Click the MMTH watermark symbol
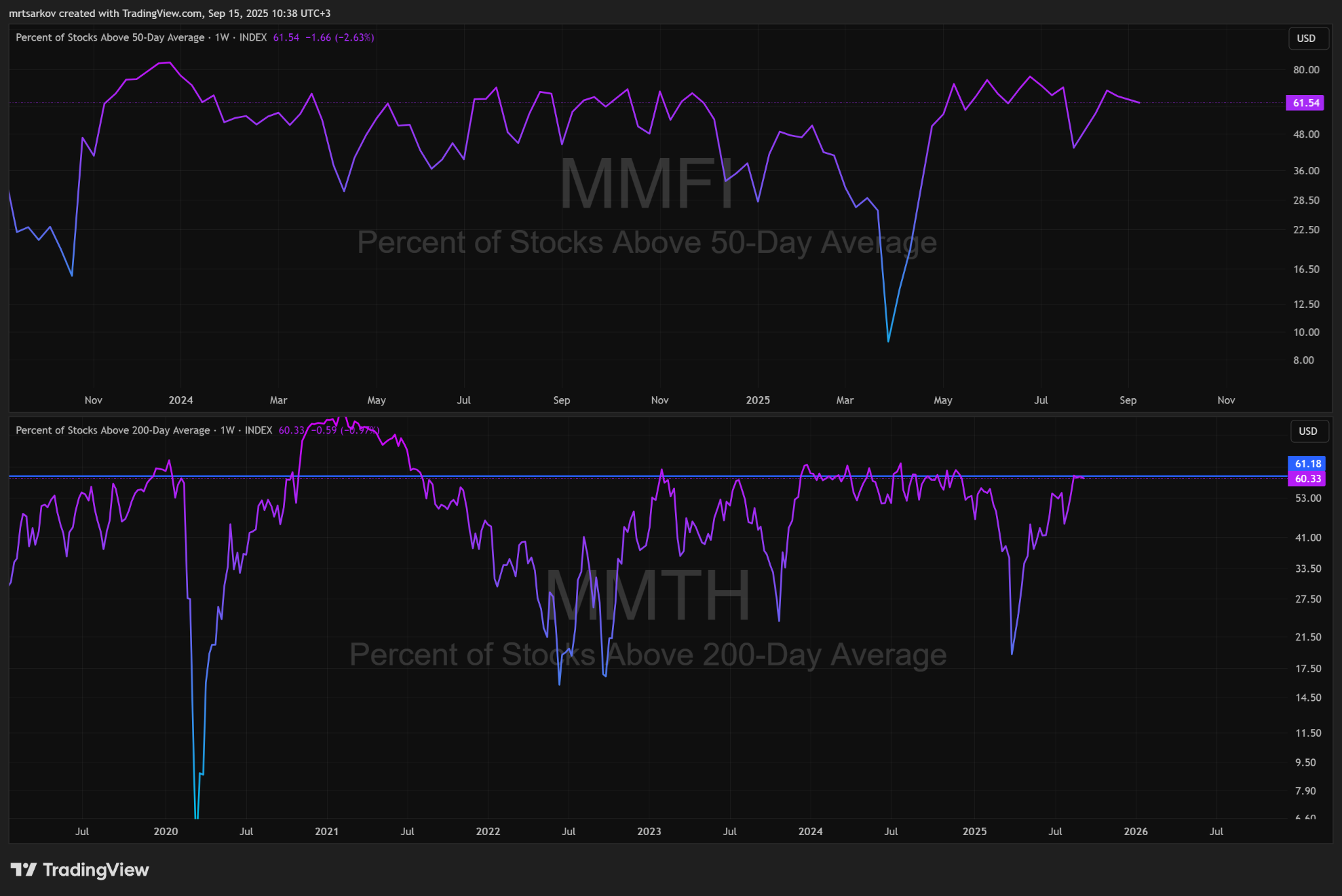 pyautogui.click(x=647, y=595)
